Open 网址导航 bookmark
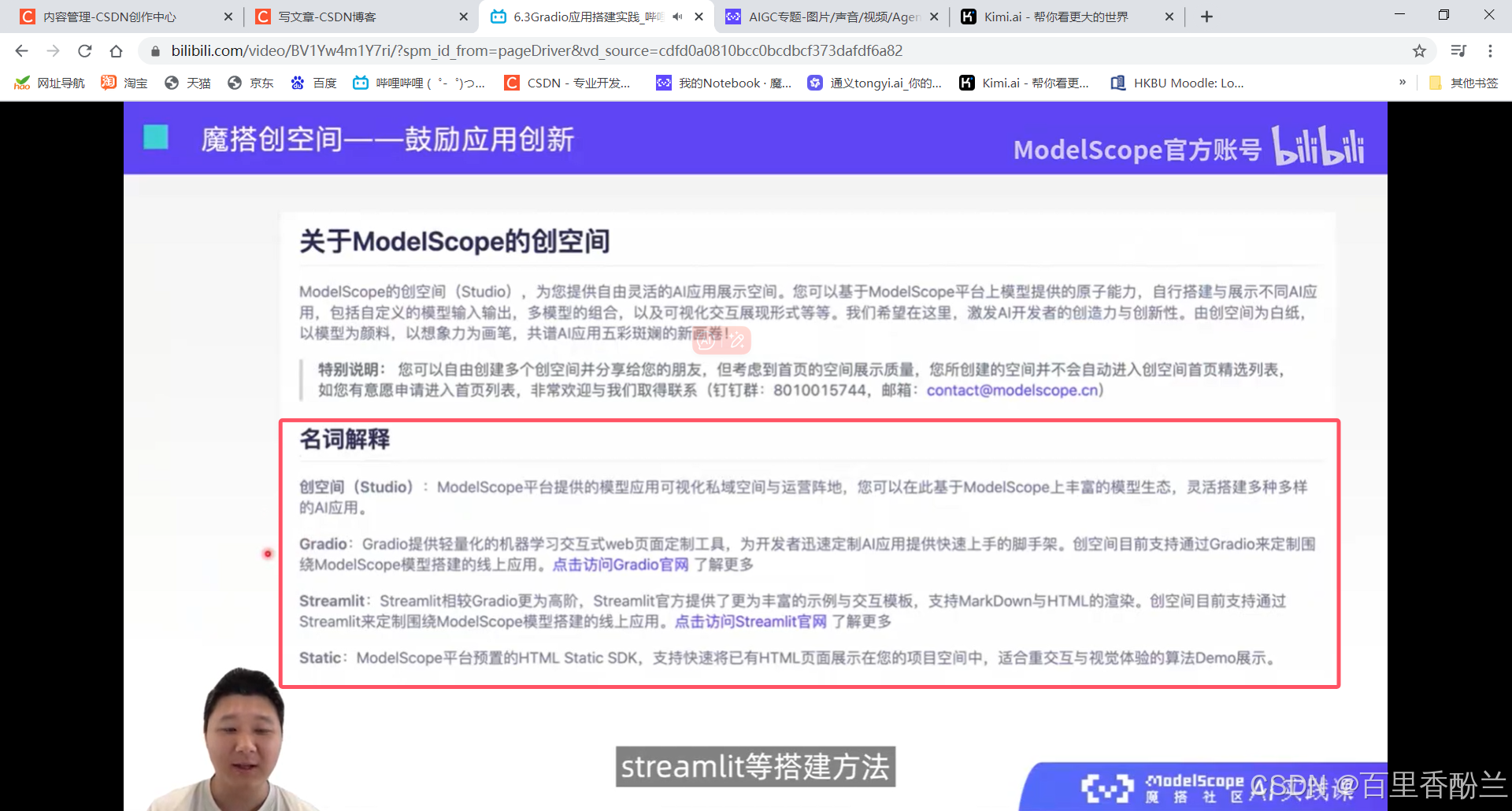This screenshot has height=811, width=1512. 50,83
